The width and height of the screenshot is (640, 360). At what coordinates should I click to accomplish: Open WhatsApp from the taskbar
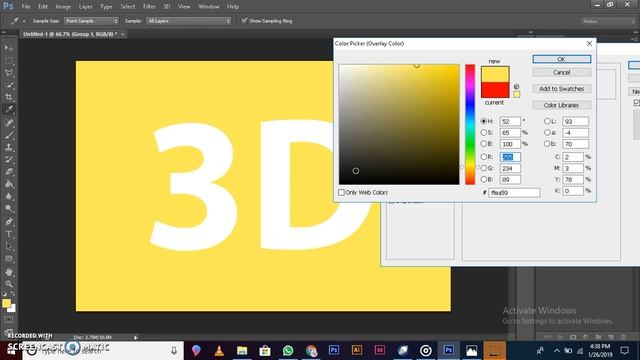coord(288,350)
